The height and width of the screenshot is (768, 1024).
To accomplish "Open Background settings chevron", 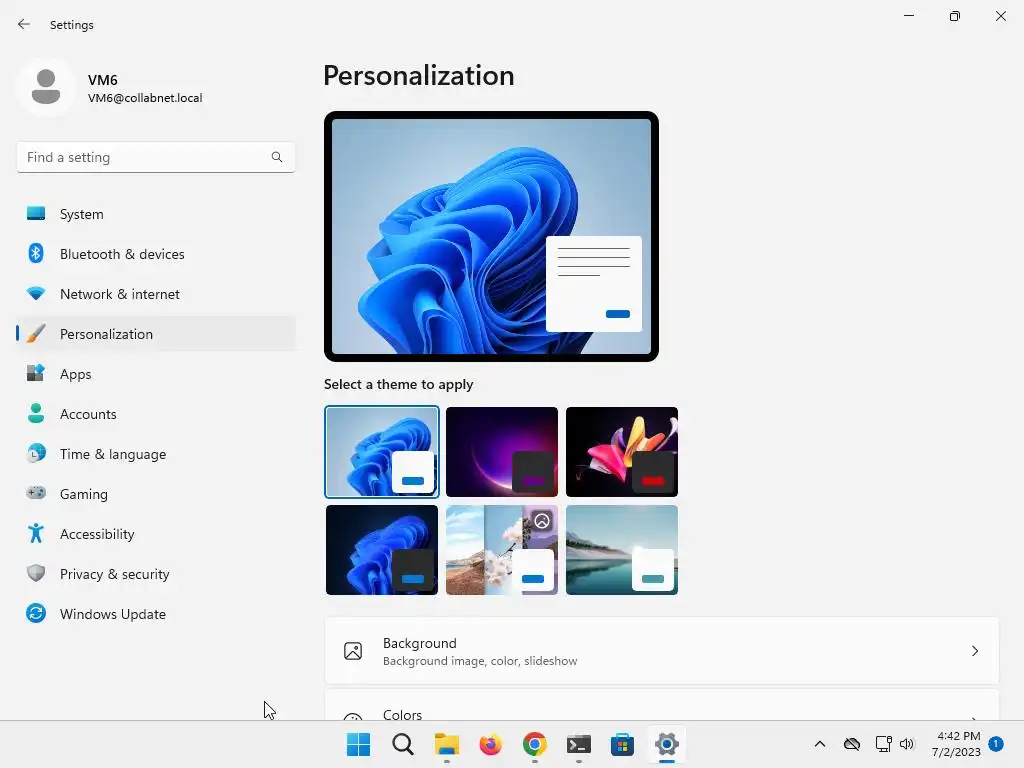I will coord(974,651).
